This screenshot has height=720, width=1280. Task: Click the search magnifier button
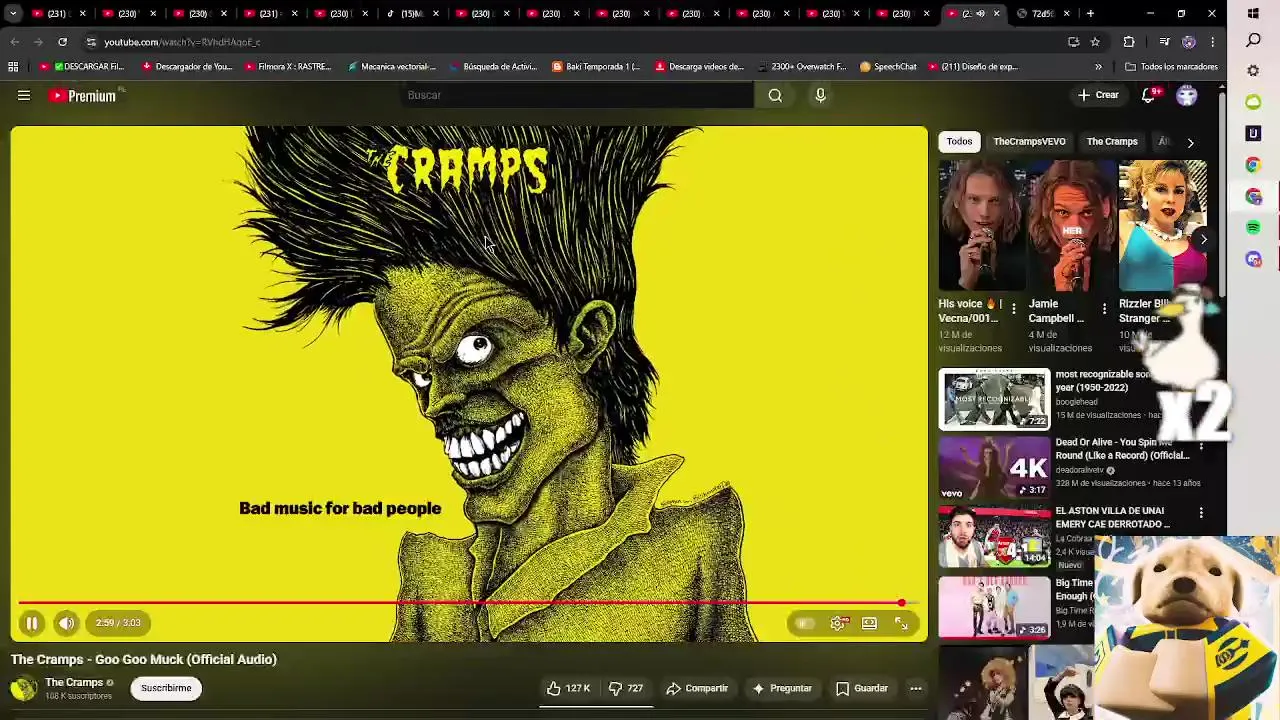click(x=775, y=95)
